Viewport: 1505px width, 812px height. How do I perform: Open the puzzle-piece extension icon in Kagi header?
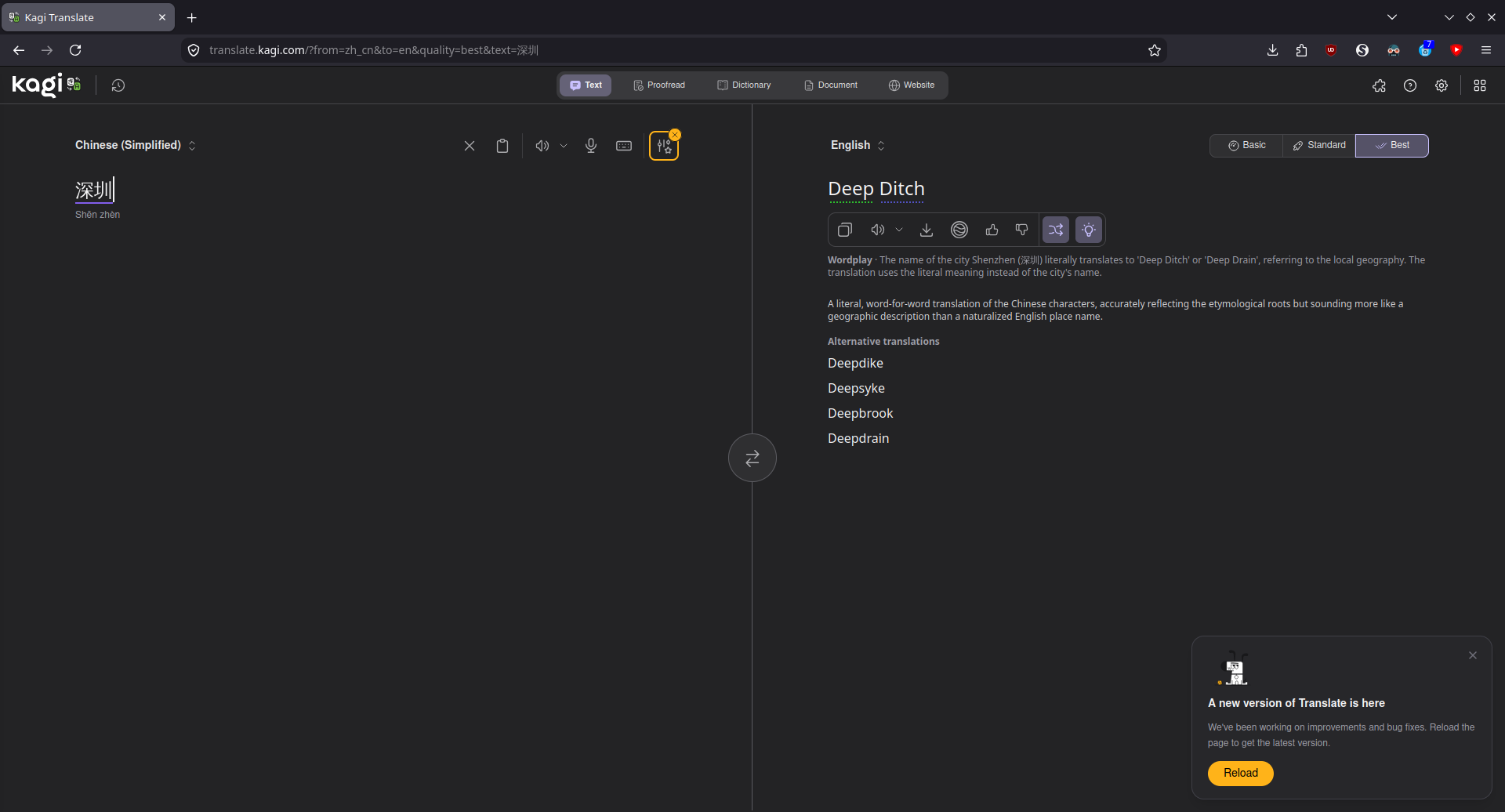[1380, 85]
